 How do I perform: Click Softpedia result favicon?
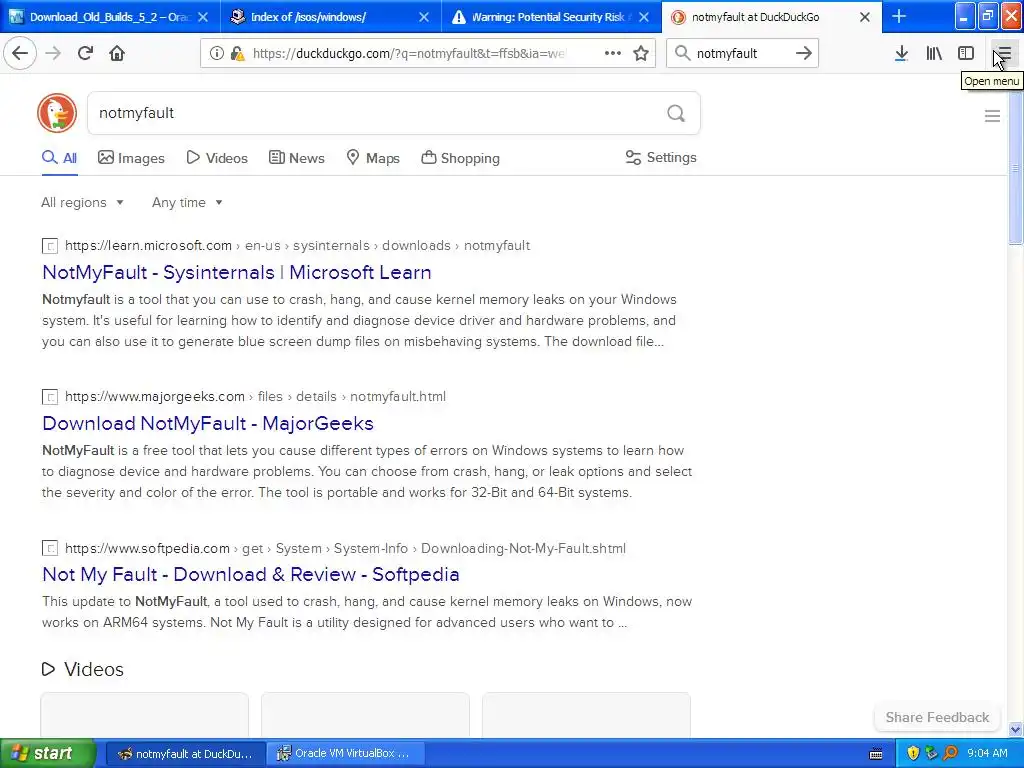[50, 549]
